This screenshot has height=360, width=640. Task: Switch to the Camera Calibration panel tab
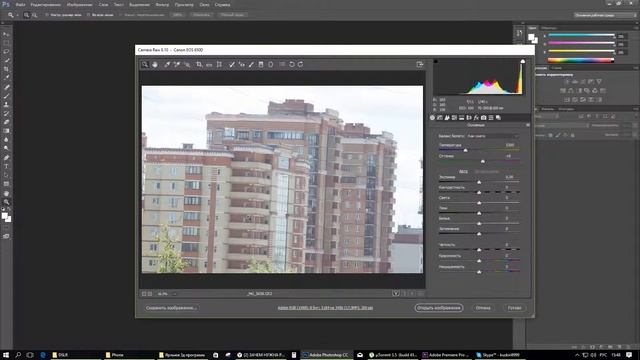[484, 118]
